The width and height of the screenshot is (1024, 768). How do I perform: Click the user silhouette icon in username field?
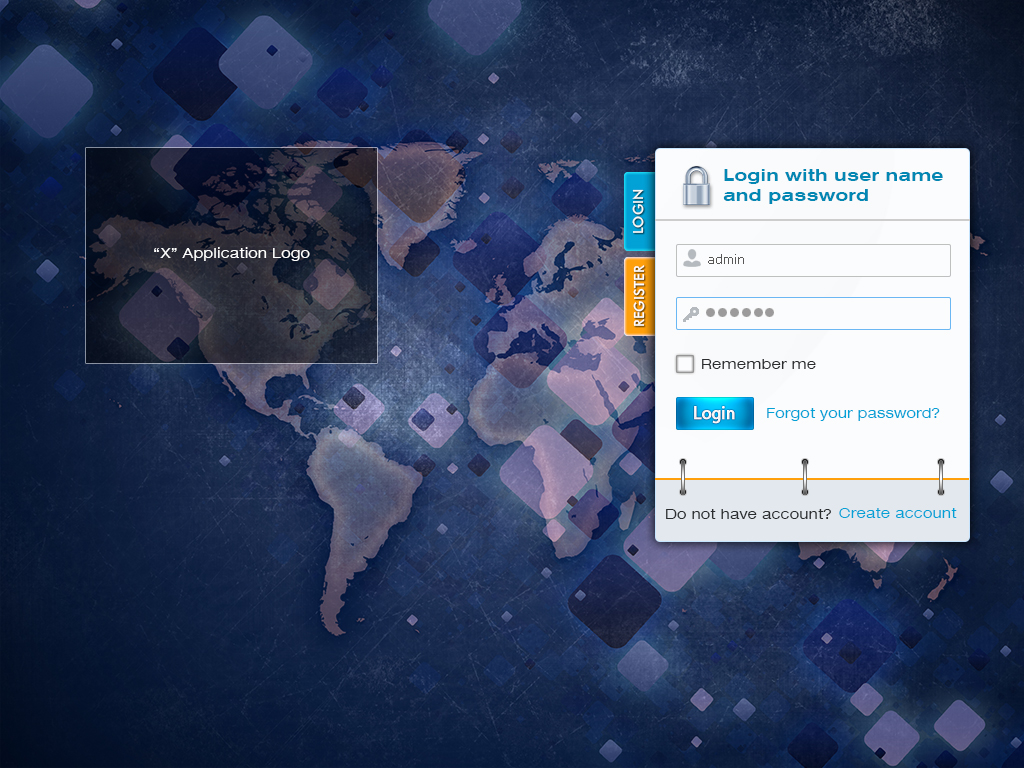[692, 259]
